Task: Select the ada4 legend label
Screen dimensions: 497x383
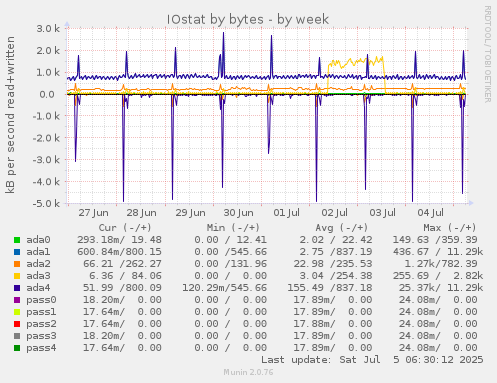Action: 38,288
